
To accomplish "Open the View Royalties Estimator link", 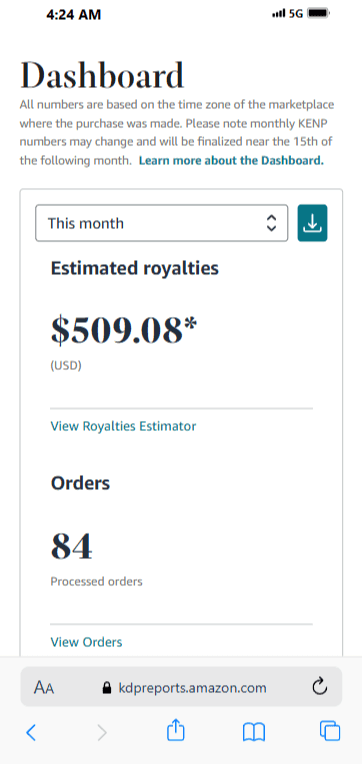I will [x=123, y=426].
